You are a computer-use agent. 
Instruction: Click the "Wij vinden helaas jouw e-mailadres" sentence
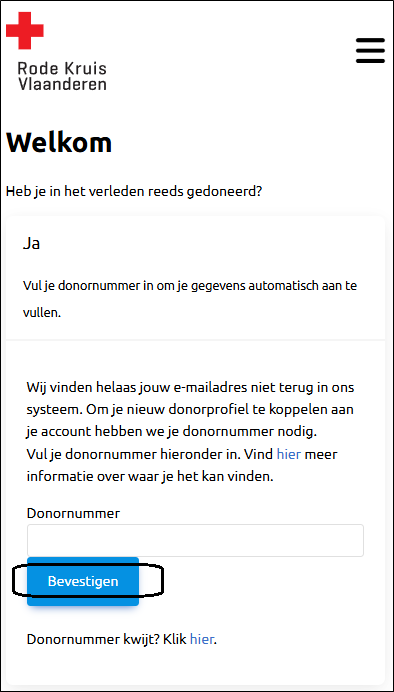click(x=191, y=388)
